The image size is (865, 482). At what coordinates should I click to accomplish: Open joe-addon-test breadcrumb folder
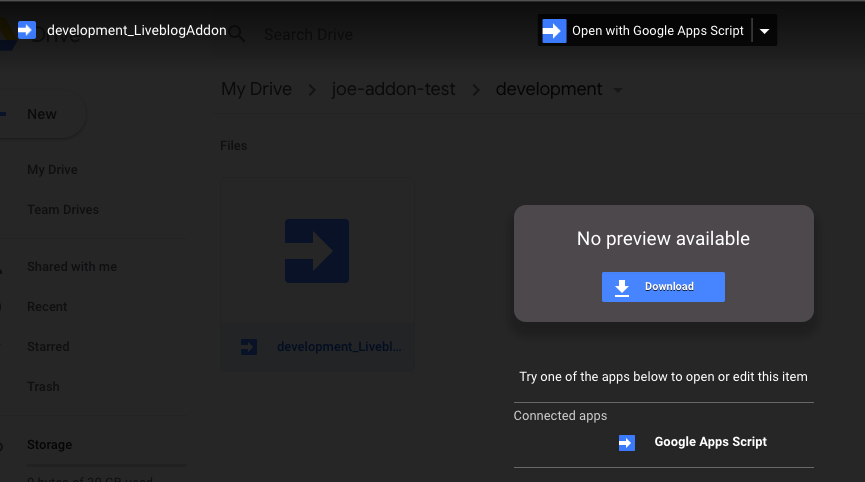coord(393,89)
